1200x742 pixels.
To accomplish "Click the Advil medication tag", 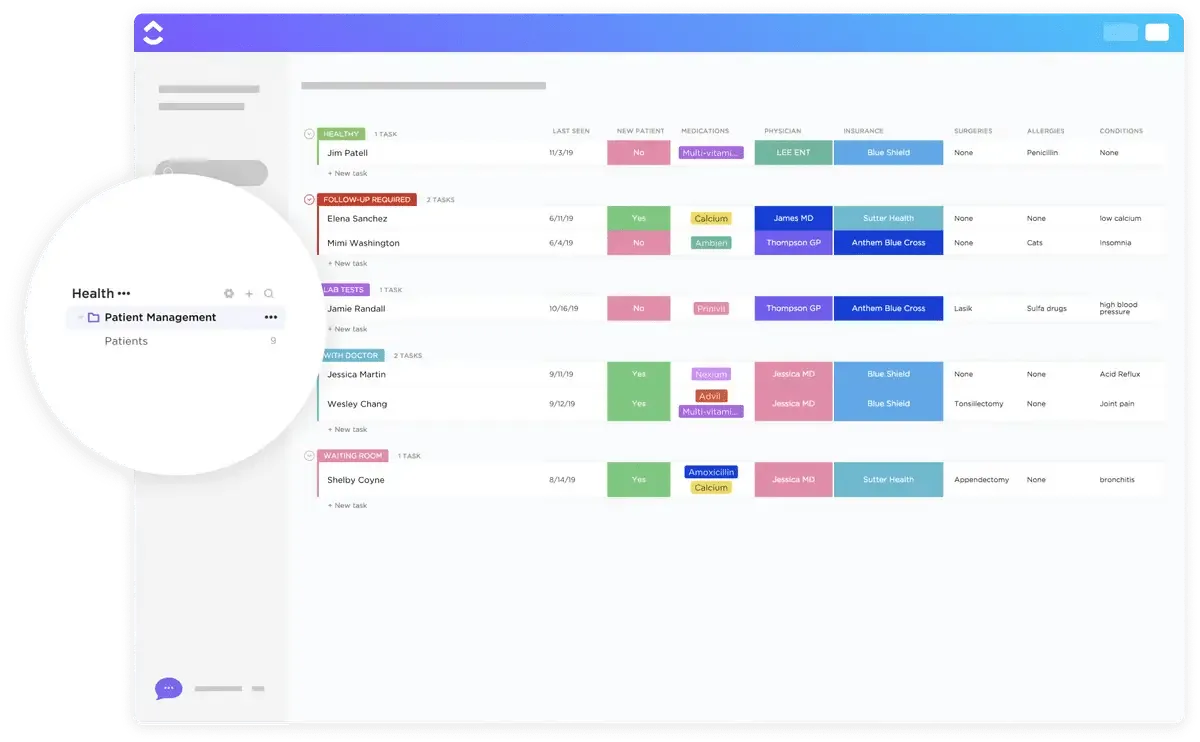I will 711,396.
